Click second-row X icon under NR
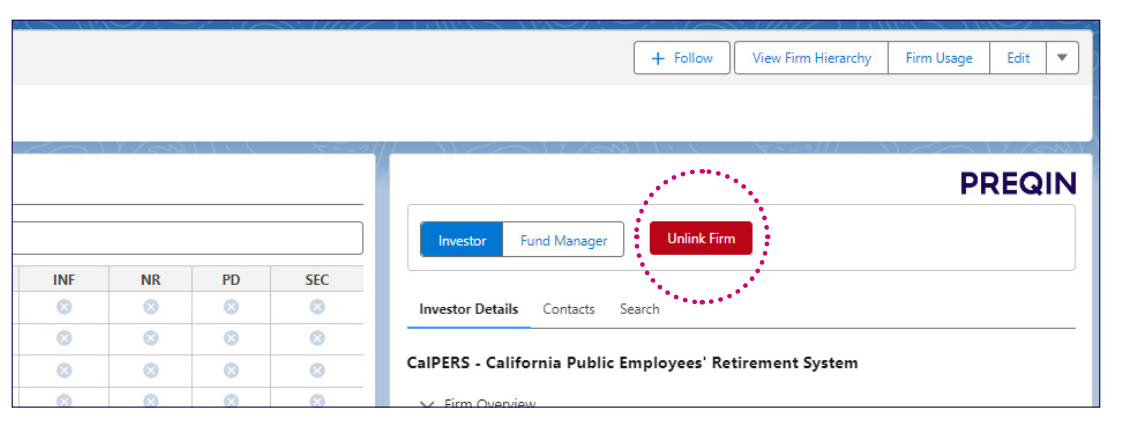Screen dimensions: 1122x426 click(x=150, y=338)
